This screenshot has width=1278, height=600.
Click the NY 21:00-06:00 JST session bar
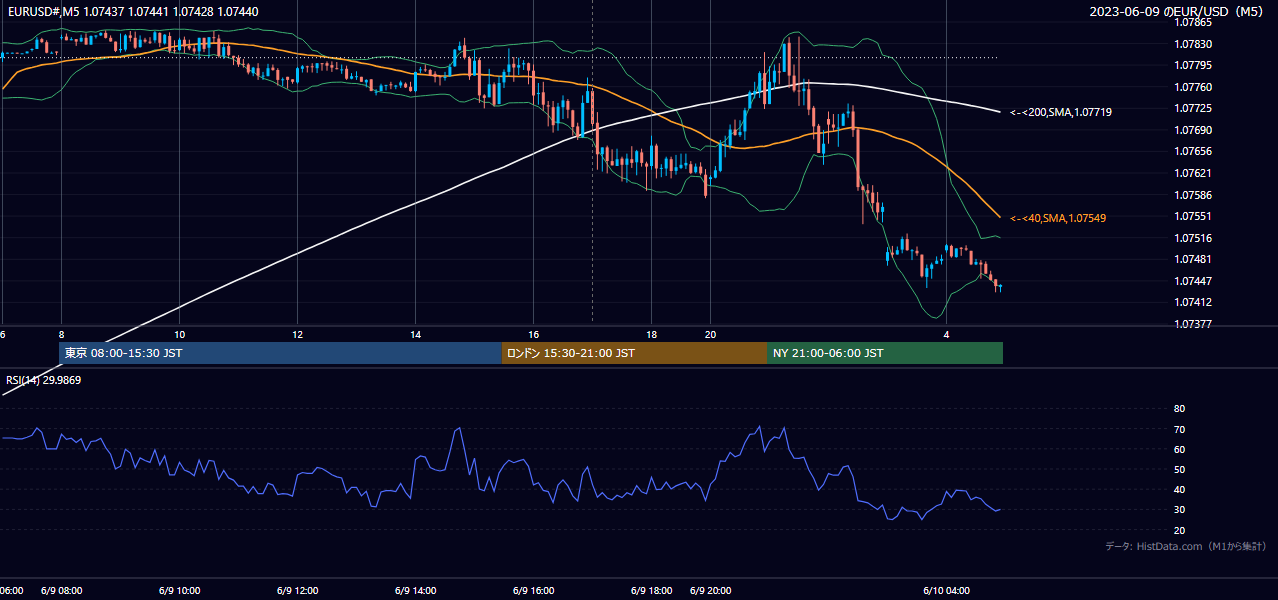[x=885, y=353]
